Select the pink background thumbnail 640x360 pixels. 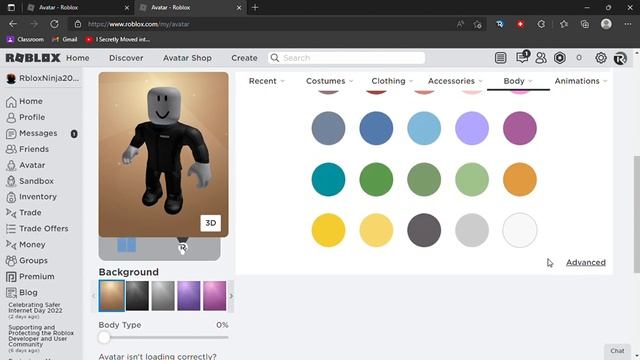tap(215, 296)
